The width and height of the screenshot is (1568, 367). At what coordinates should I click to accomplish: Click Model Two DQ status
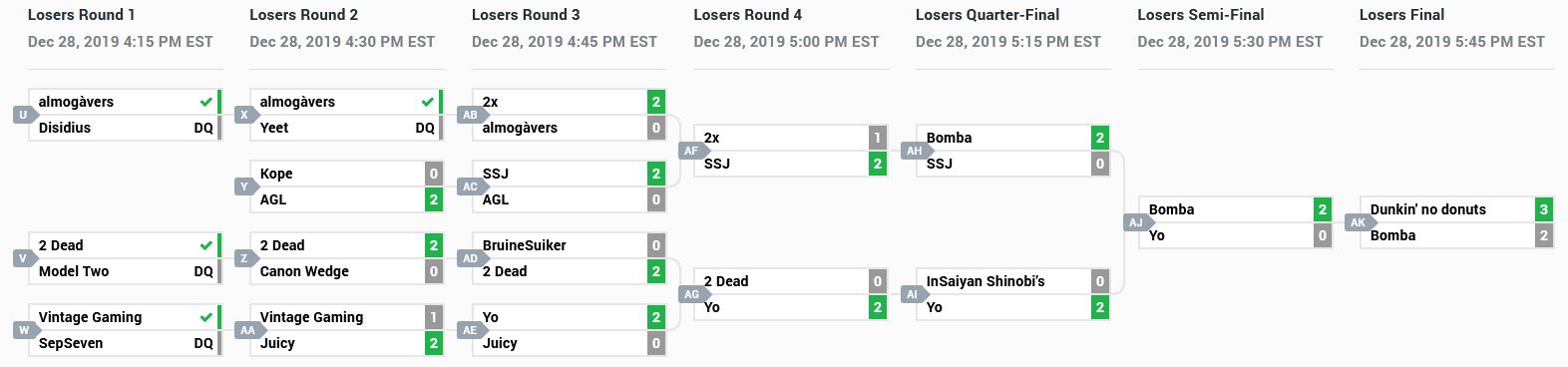tap(203, 271)
